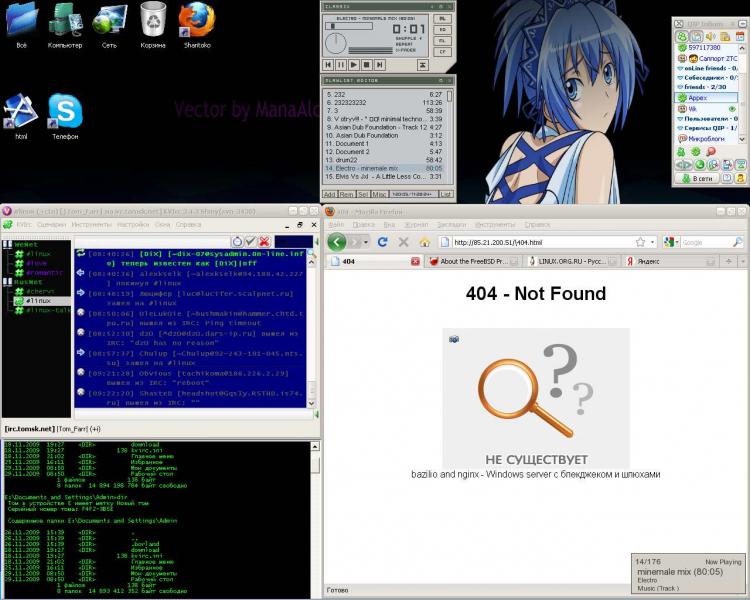Open the Sel menu in the playlist editor
The width and height of the screenshot is (750, 600).
click(363, 194)
